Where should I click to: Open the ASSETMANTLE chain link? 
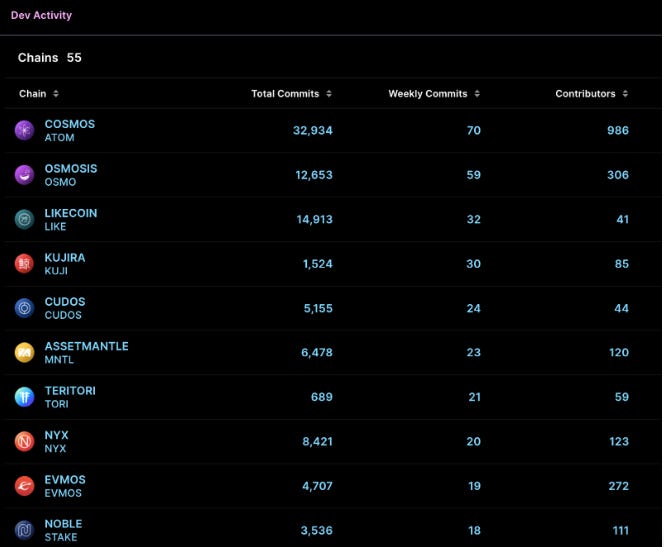tap(86, 346)
